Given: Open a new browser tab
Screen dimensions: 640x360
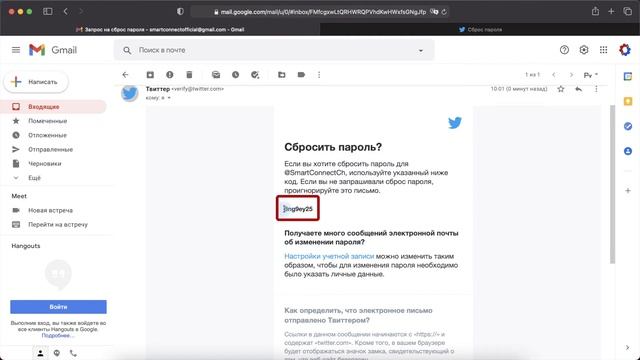Looking at the screenshot, I should pyautogui.click(x=611, y=11).
